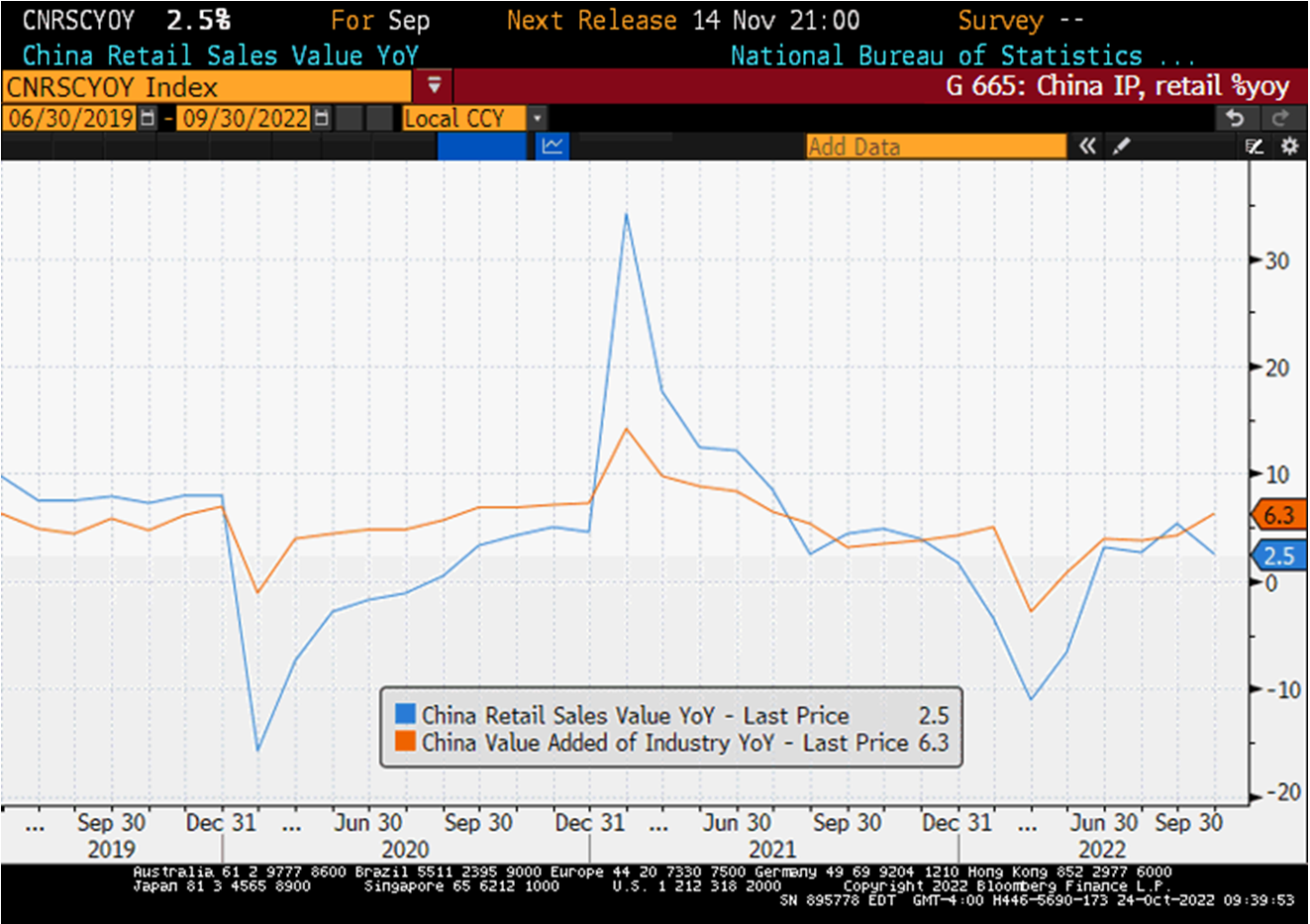Click the undo arrow icon

click(1235, 118)
